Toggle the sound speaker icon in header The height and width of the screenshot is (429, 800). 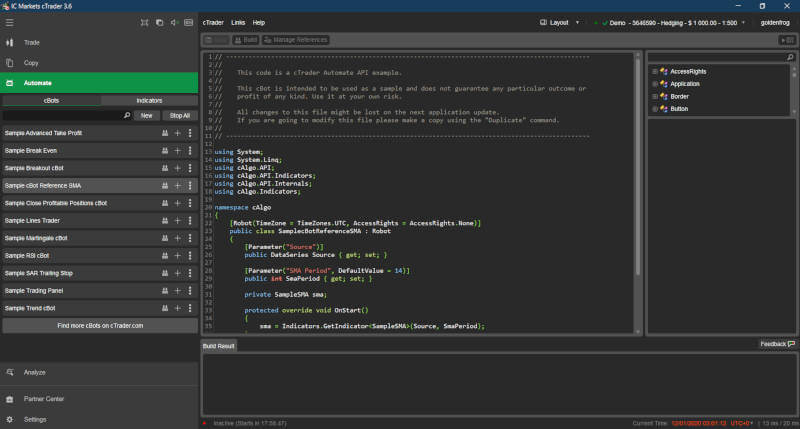(175, 22)
